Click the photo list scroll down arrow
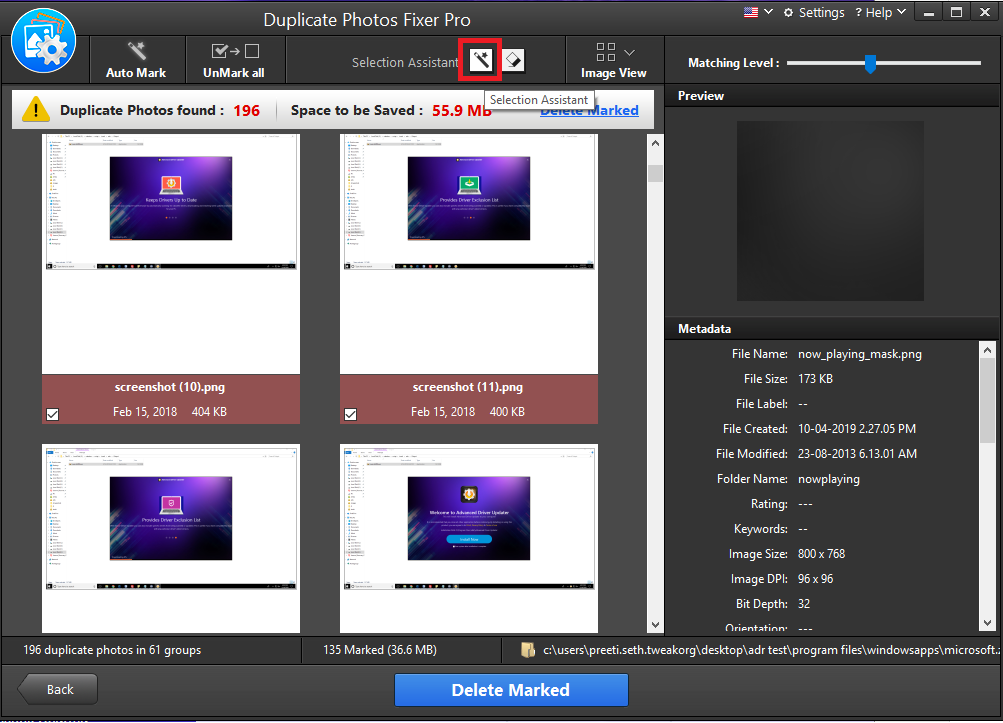The height and width of the screenshot is (723, 1003). [x=655, y=624]
